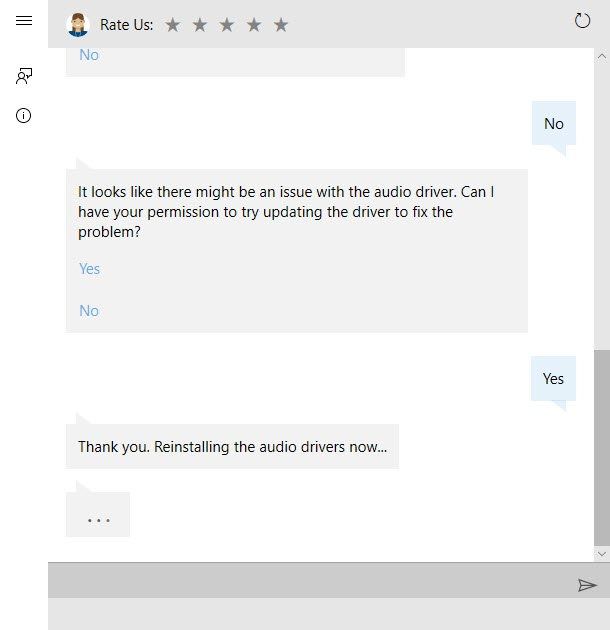The image size is (610, 630).
Task: Open the contact support agent icon
Action: 24,76
